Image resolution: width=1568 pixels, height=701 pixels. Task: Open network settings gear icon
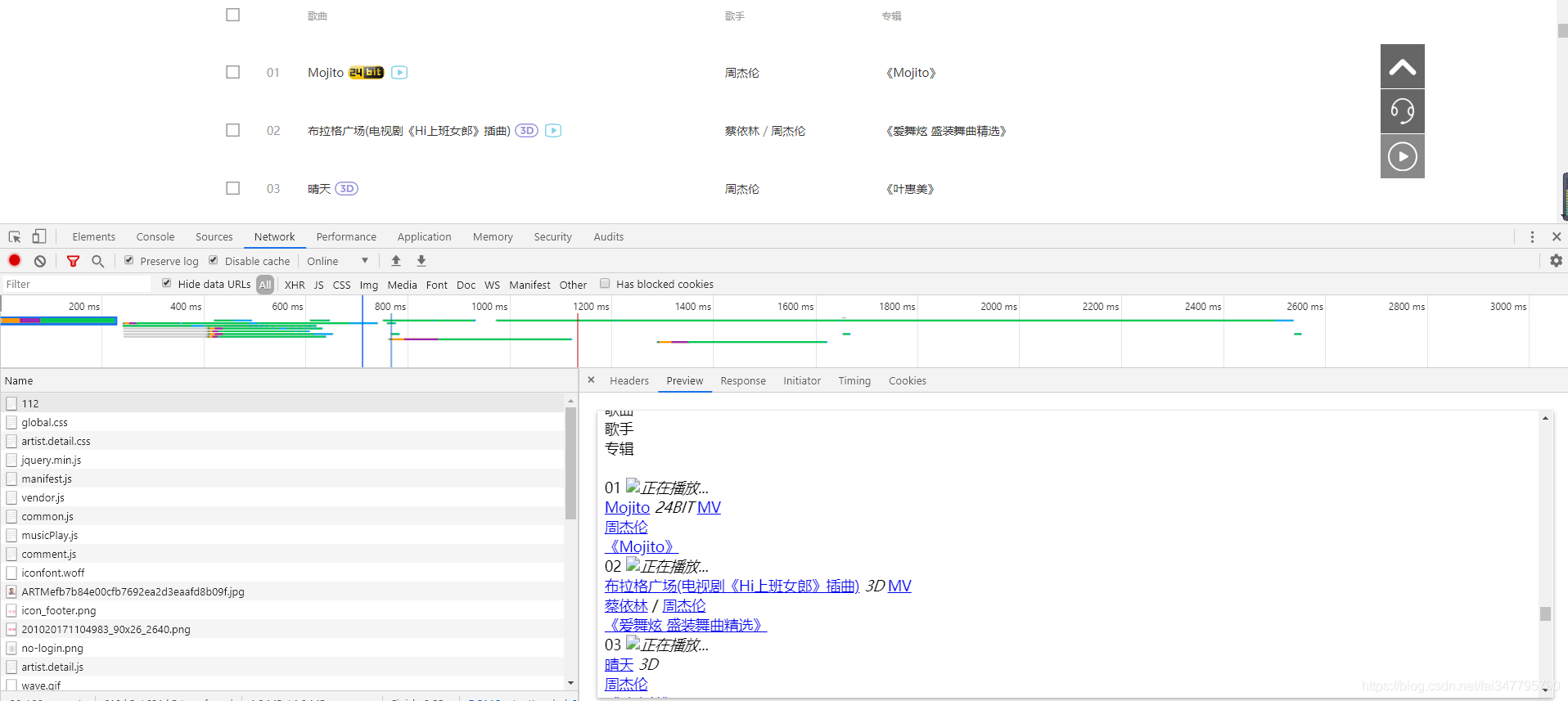(x=1556, y=260)
